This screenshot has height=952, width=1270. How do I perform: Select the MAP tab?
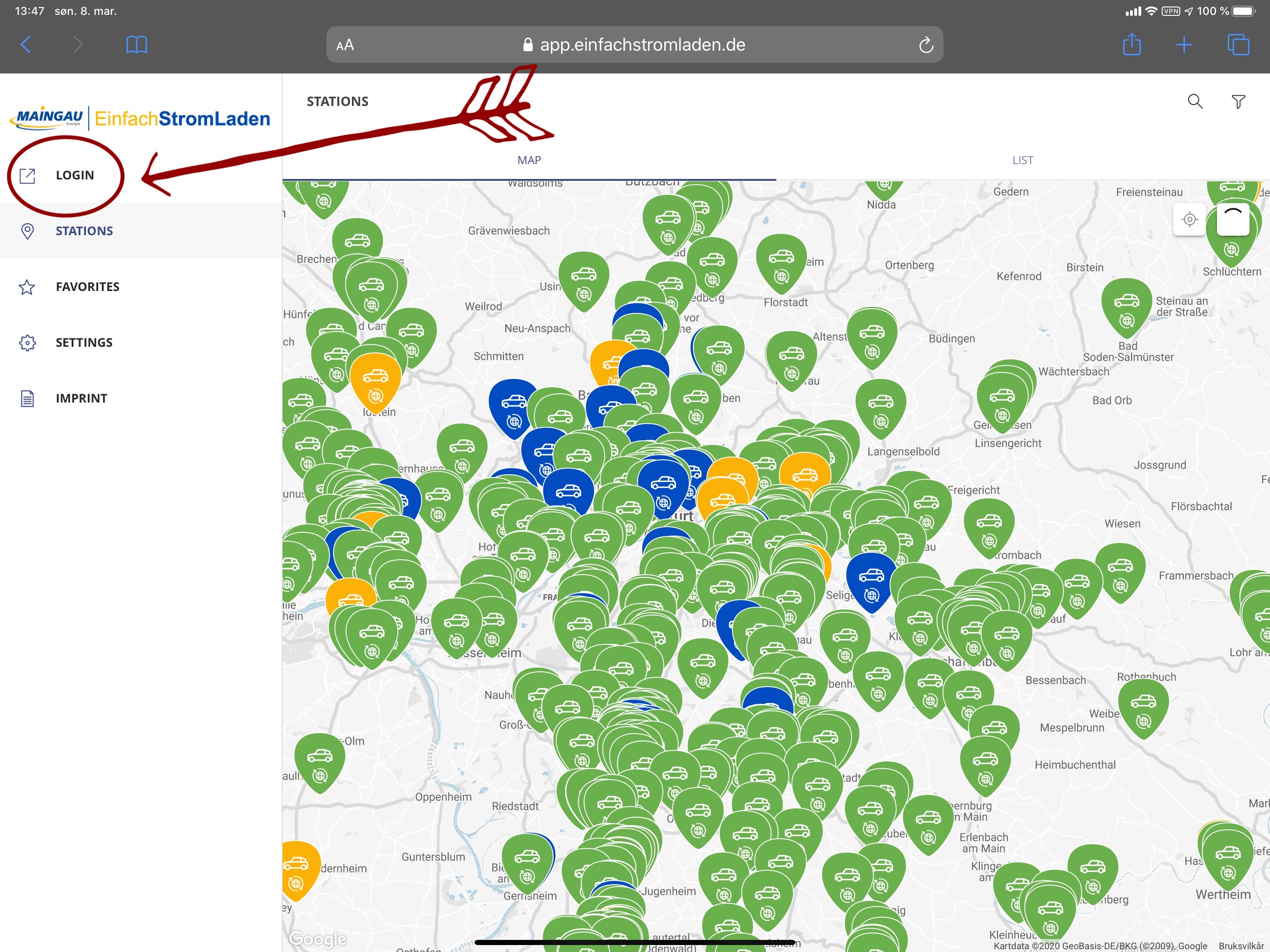[529, 160]
